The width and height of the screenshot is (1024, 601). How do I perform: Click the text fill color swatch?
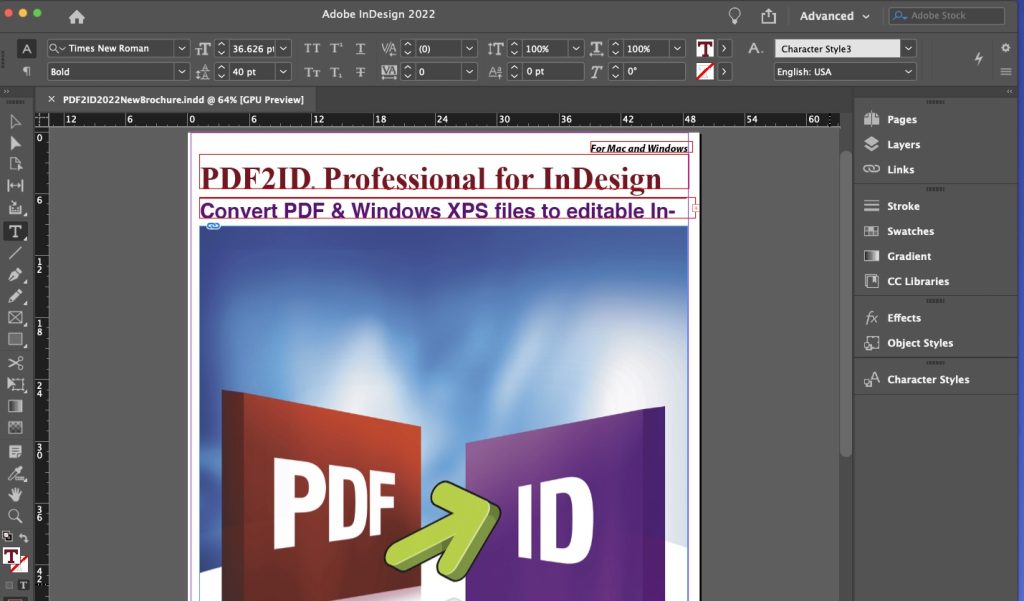tap(705, 48)
